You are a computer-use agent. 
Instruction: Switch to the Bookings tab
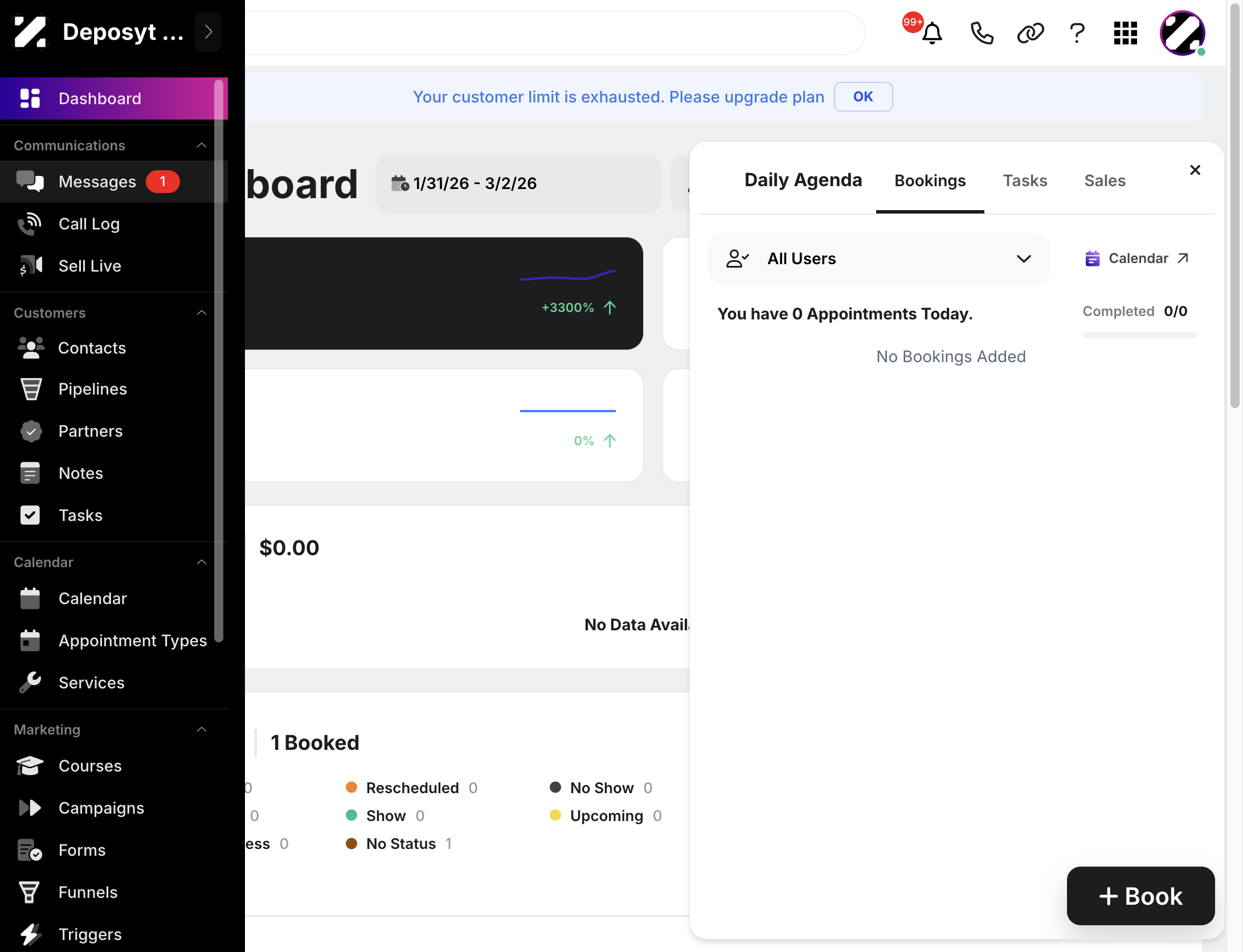coord(930,181)
